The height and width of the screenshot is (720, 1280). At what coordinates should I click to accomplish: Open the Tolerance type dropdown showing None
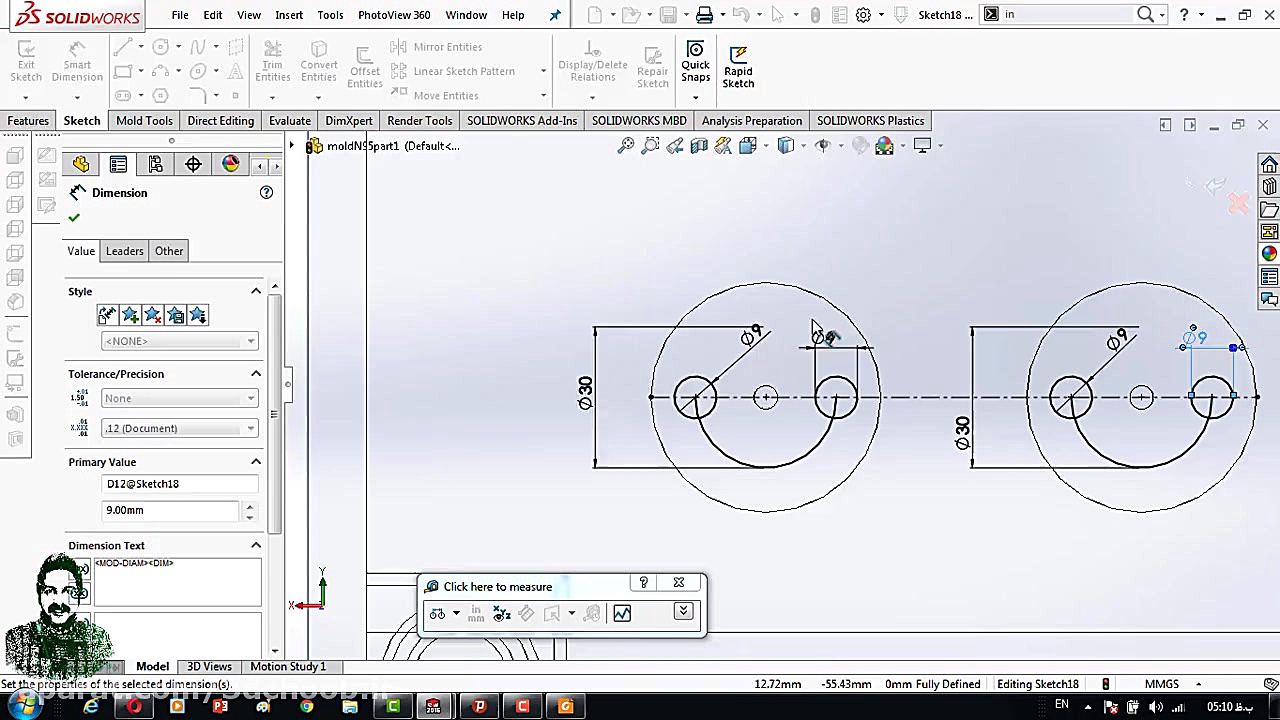pos(179,398)
